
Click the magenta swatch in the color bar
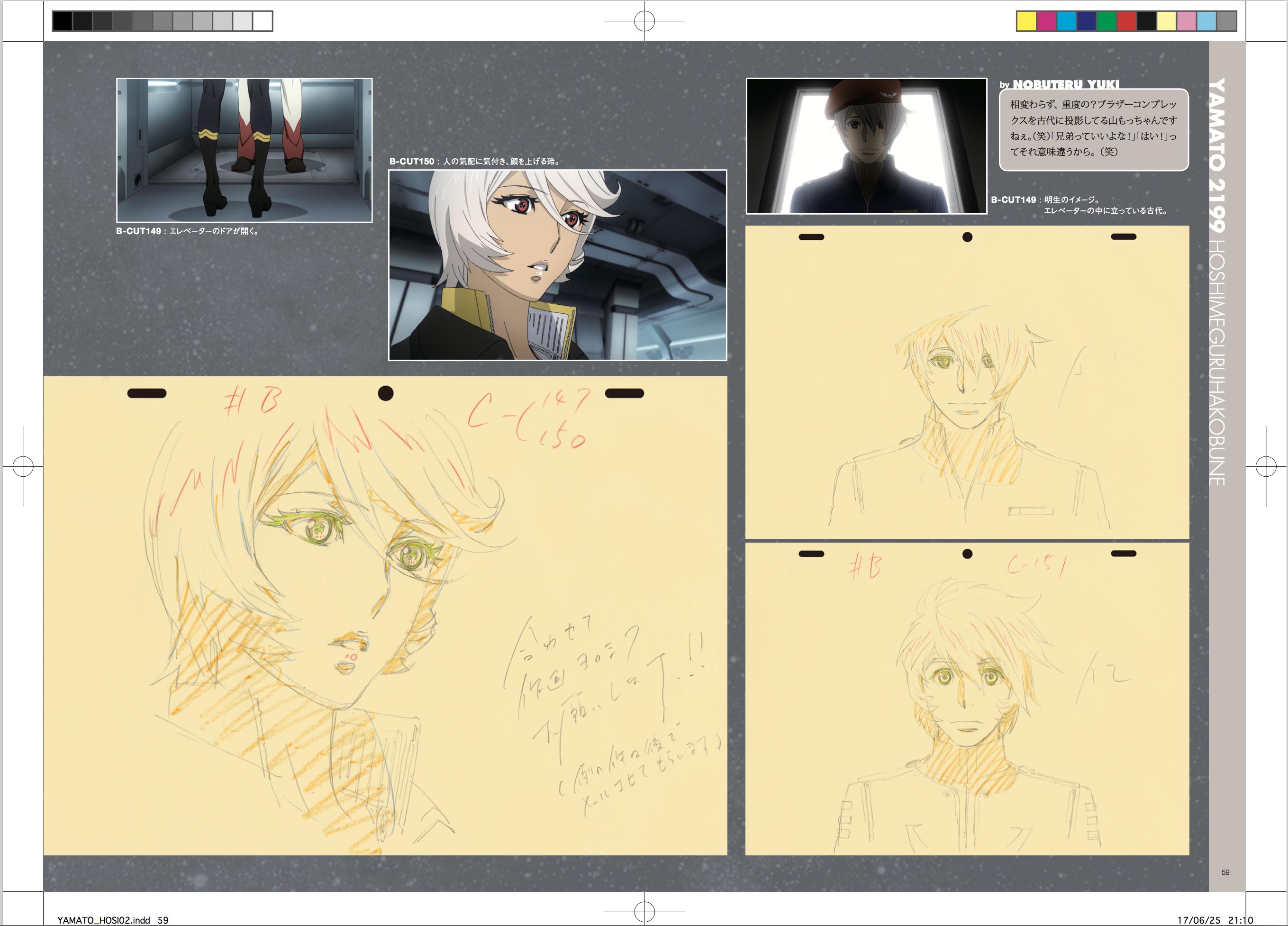pyautogui.click(x=1046, y=21)
